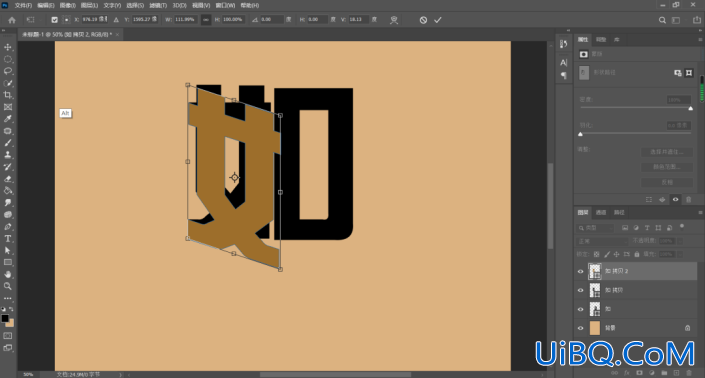
Task: Hide the 如 拷贝 layer
Action: pos(580,290)
